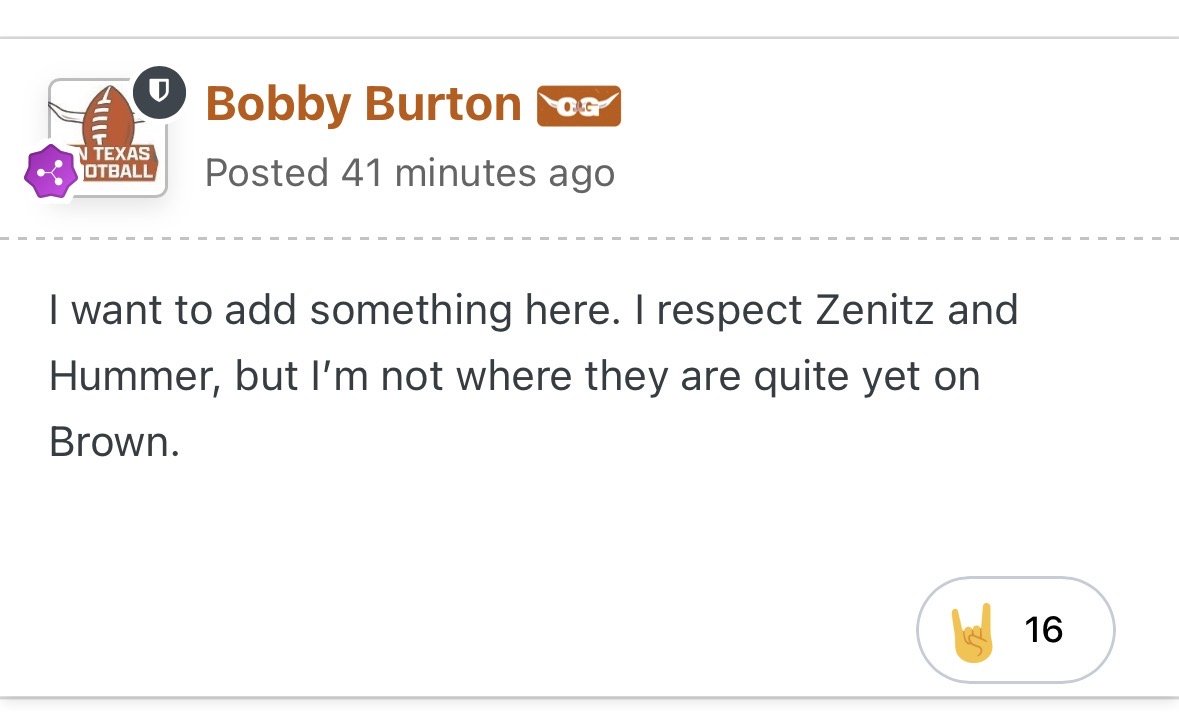Click the orange OG longhorn badge
This screenshot has width=1179, height=712.
click(579, 106)
